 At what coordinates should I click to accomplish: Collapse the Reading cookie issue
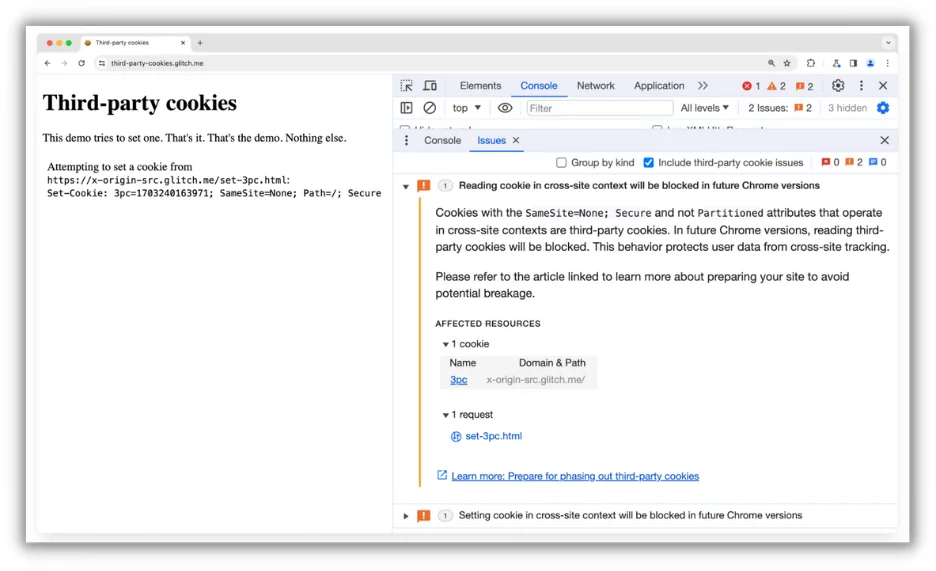pos(406,187)
